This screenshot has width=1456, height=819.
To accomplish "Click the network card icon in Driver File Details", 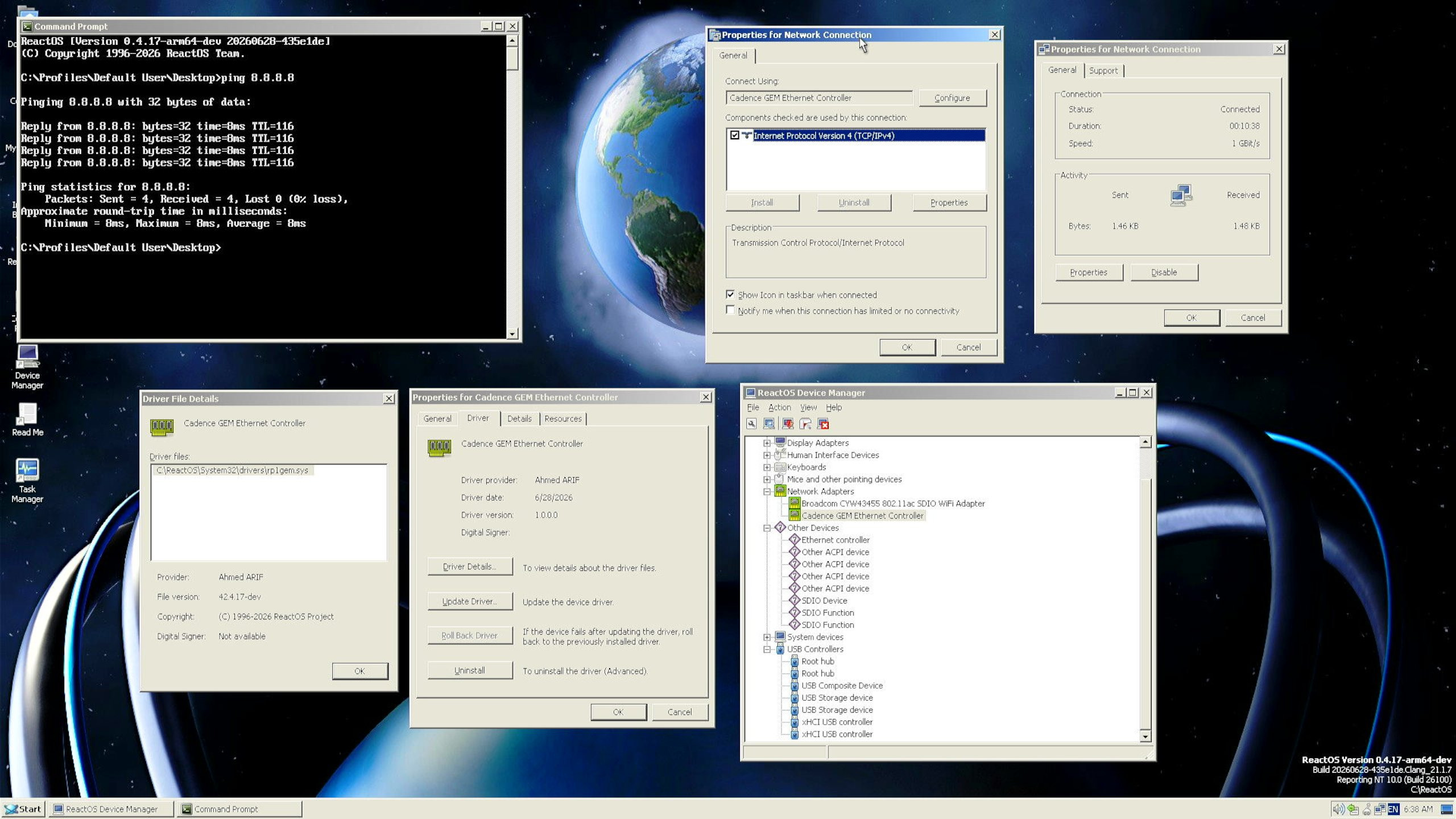I will (x=162, y=427).
